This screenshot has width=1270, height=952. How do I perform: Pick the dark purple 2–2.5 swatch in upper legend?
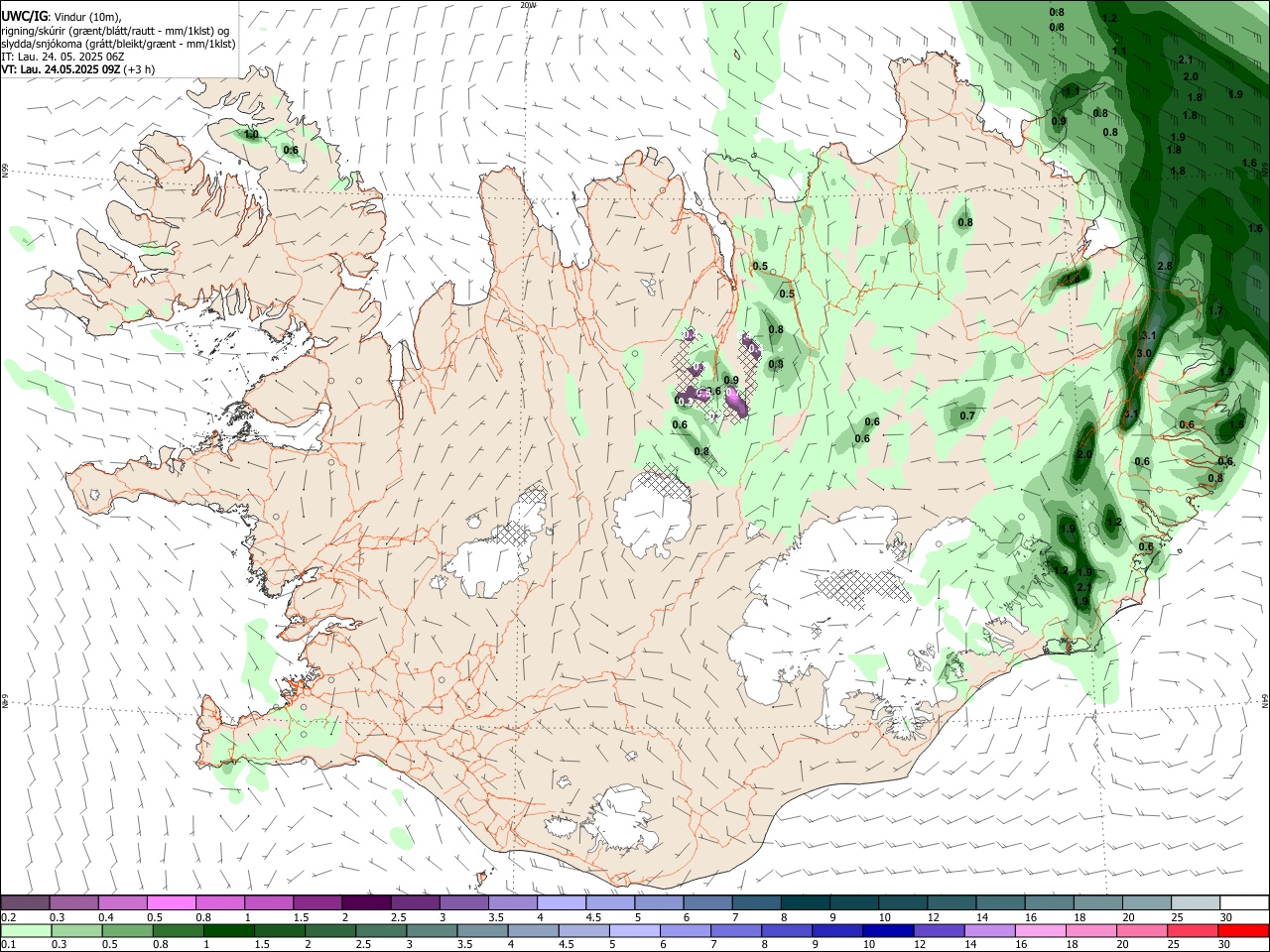pyautogui.click(x=366, y=903)
